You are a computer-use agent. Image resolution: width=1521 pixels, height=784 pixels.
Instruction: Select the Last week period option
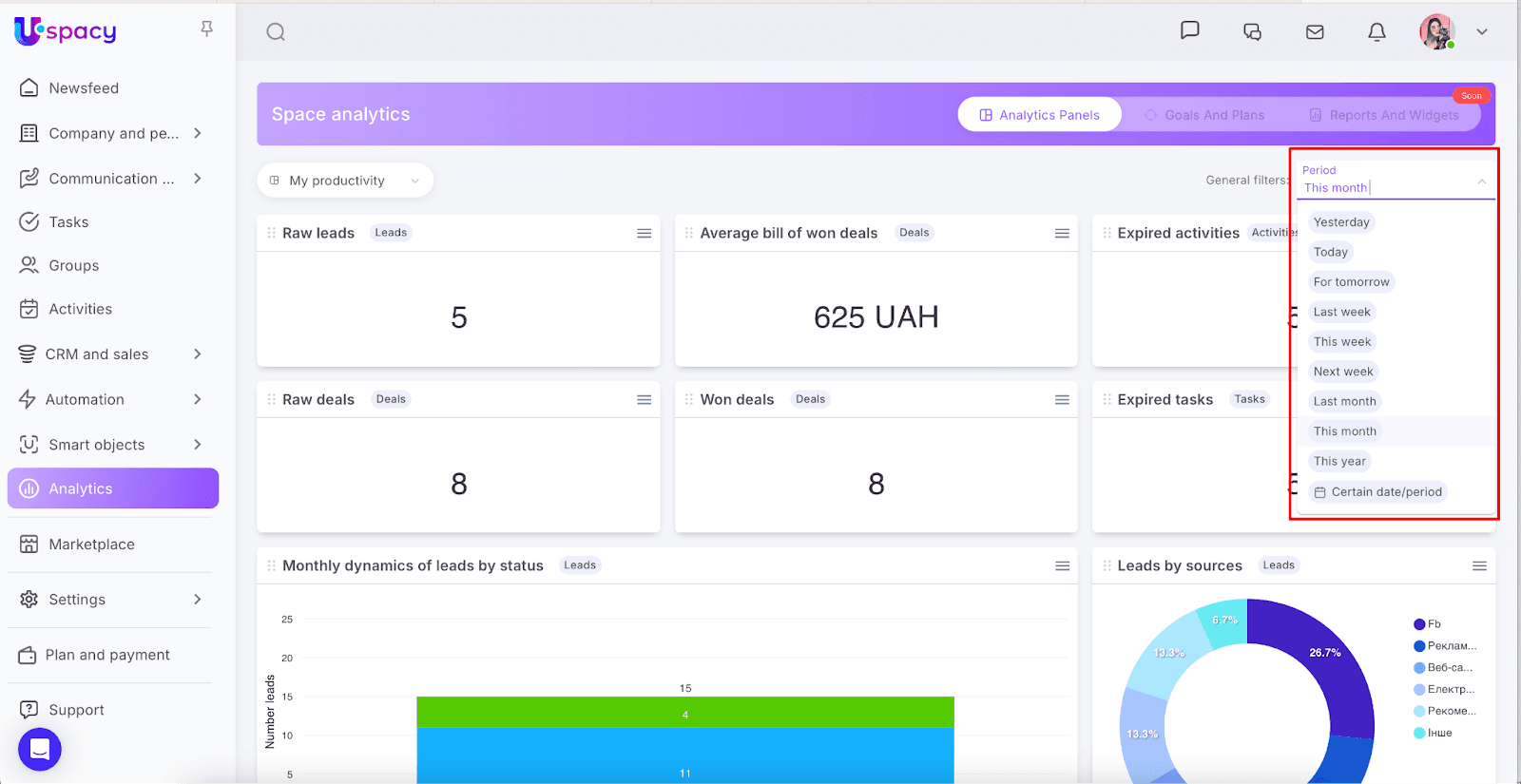tap(1341, 312)
